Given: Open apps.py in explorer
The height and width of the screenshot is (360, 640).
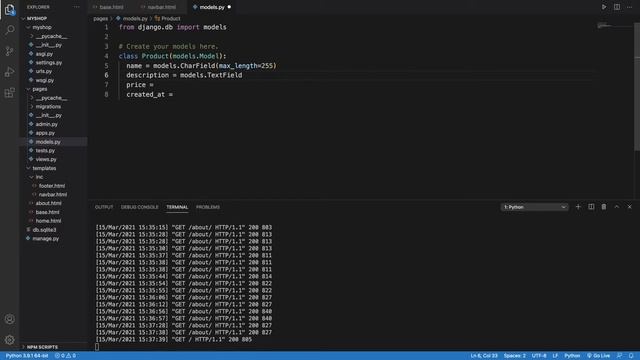Looking at the screenshot, I should (45, 133).
